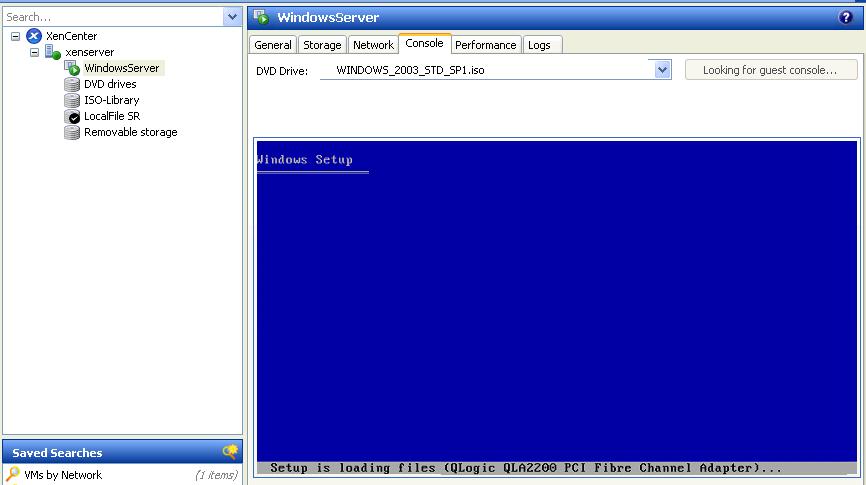This screenshot has height=485, width=866.
Task: Expand the search box dropdown arrow
Action: pyautogui.click(x=232, y=17)
